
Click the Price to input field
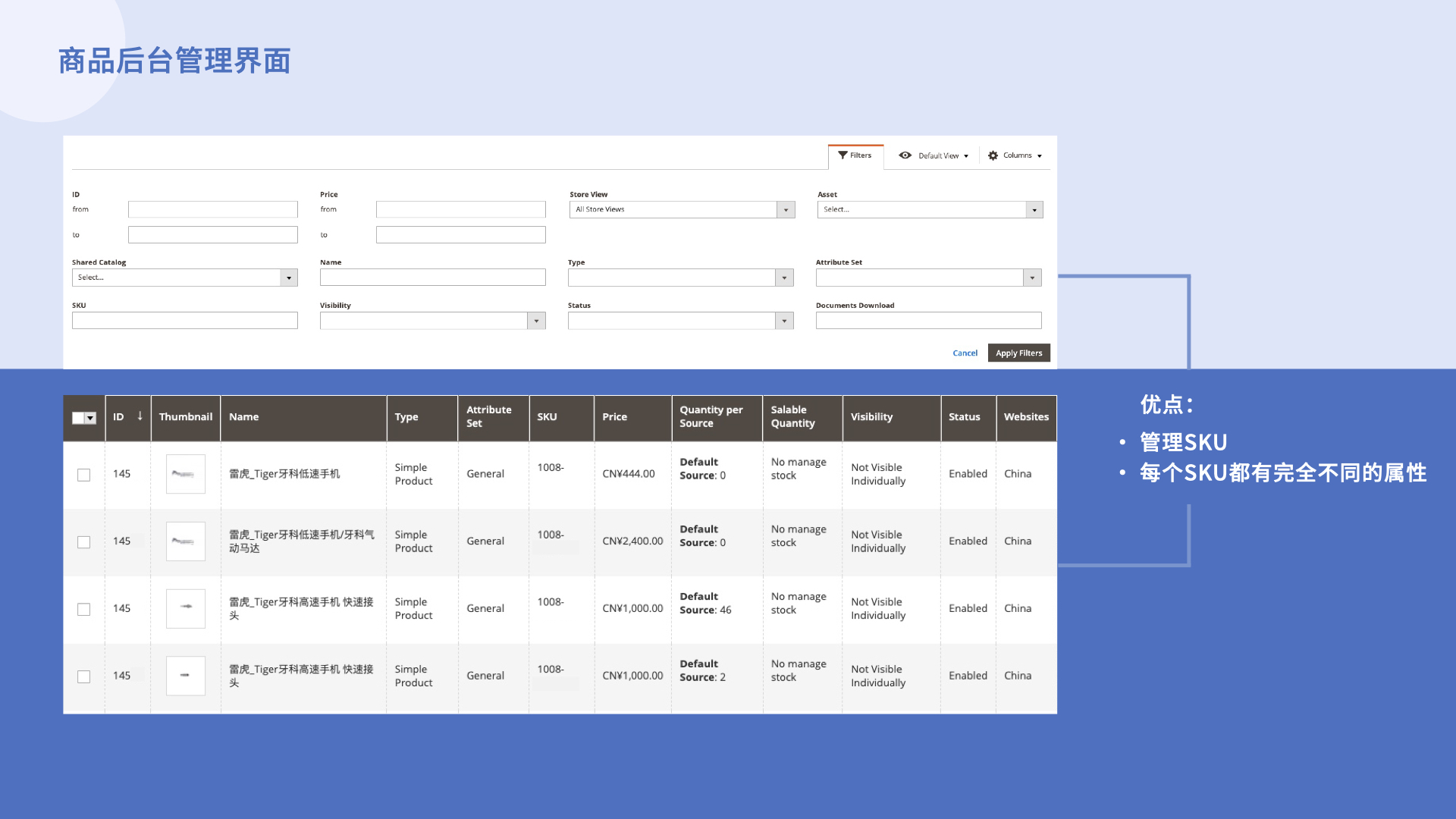pyautogui.click(x=461, y=235)
